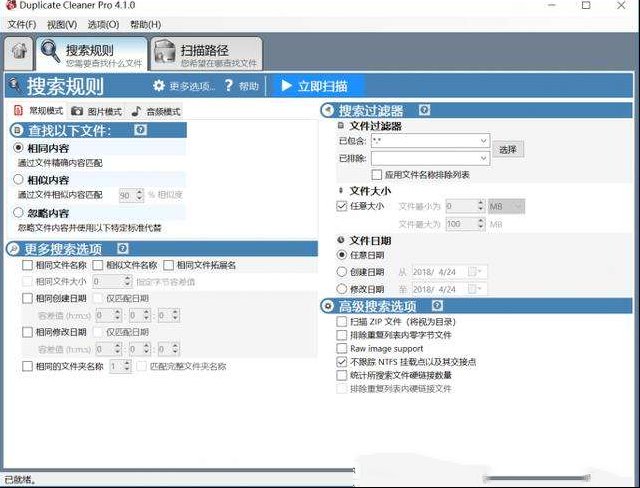Open the MB file size unit dropdown

point(507,206)
